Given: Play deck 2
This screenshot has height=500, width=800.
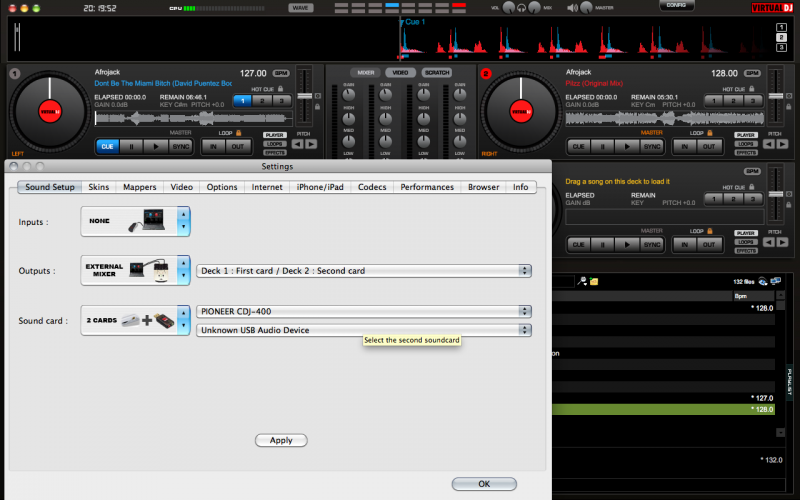Looking at the screenshot, I should pos(627,146).
